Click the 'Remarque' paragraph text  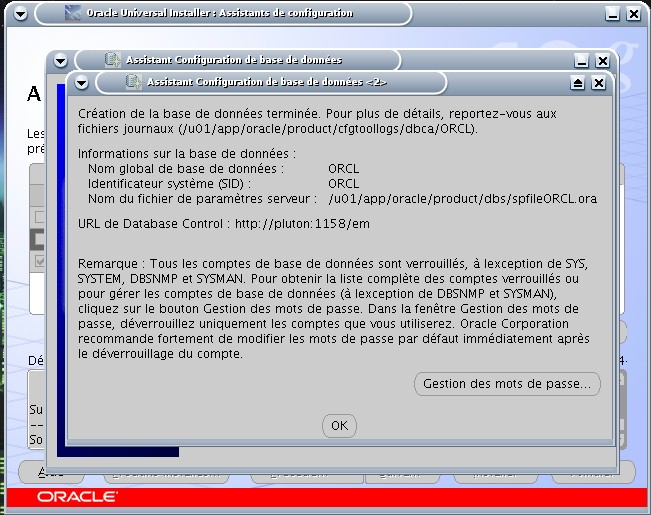(334, 309)
